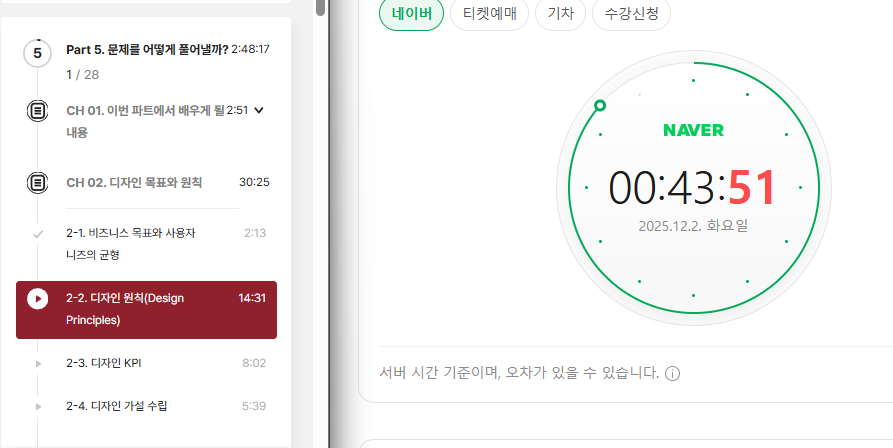Click the NAVER logo inside the clock
893x448 pixels.
693,130
